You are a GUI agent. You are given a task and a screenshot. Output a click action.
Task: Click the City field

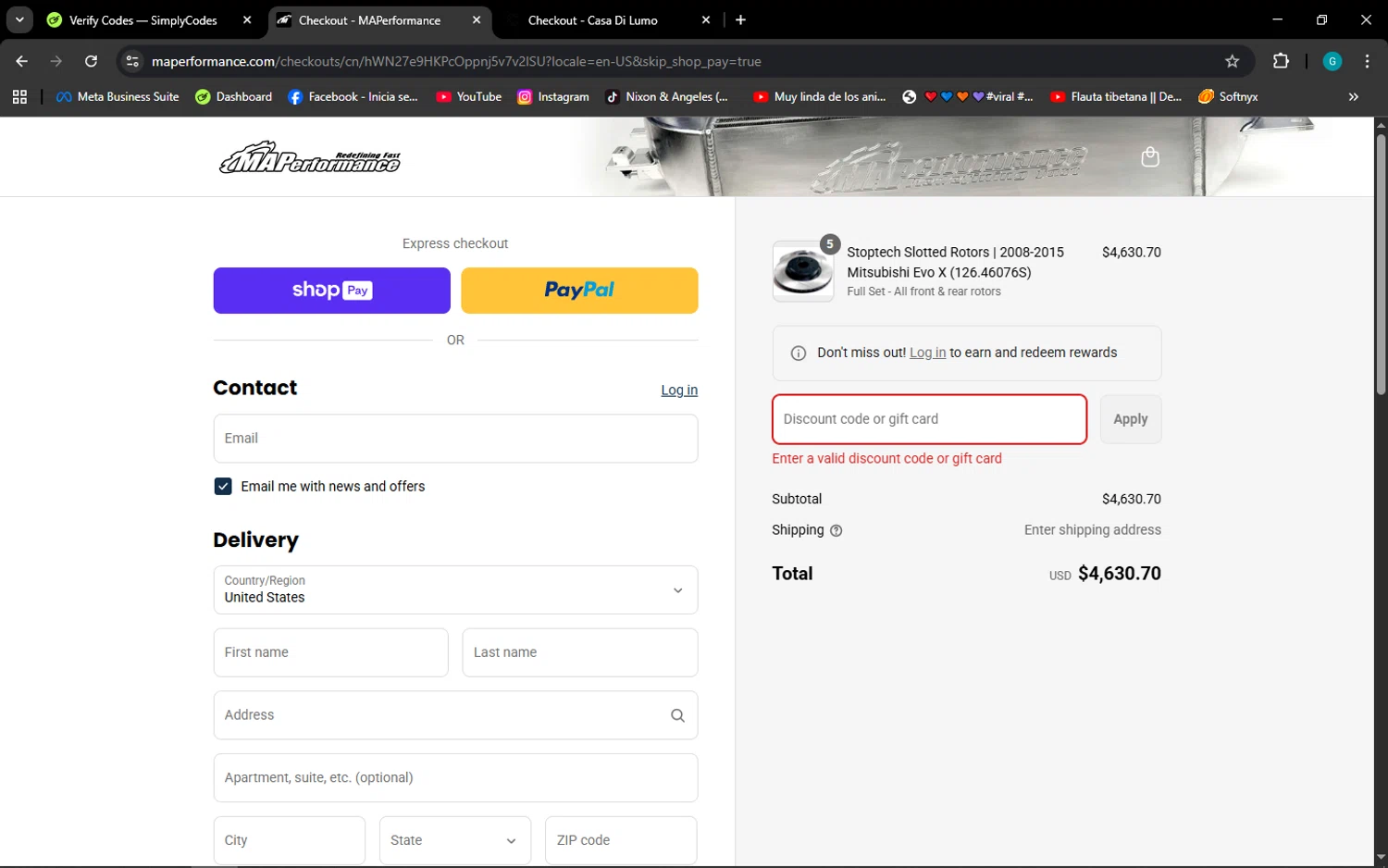(x=290, y=840)
